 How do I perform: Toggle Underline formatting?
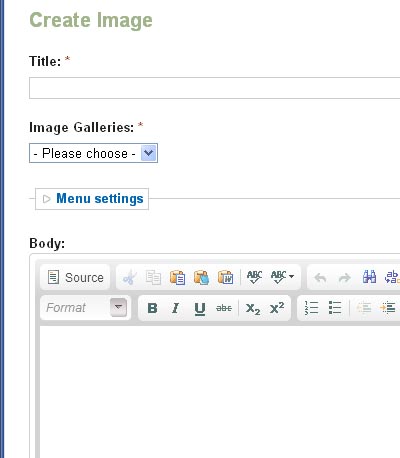point(200,308)
